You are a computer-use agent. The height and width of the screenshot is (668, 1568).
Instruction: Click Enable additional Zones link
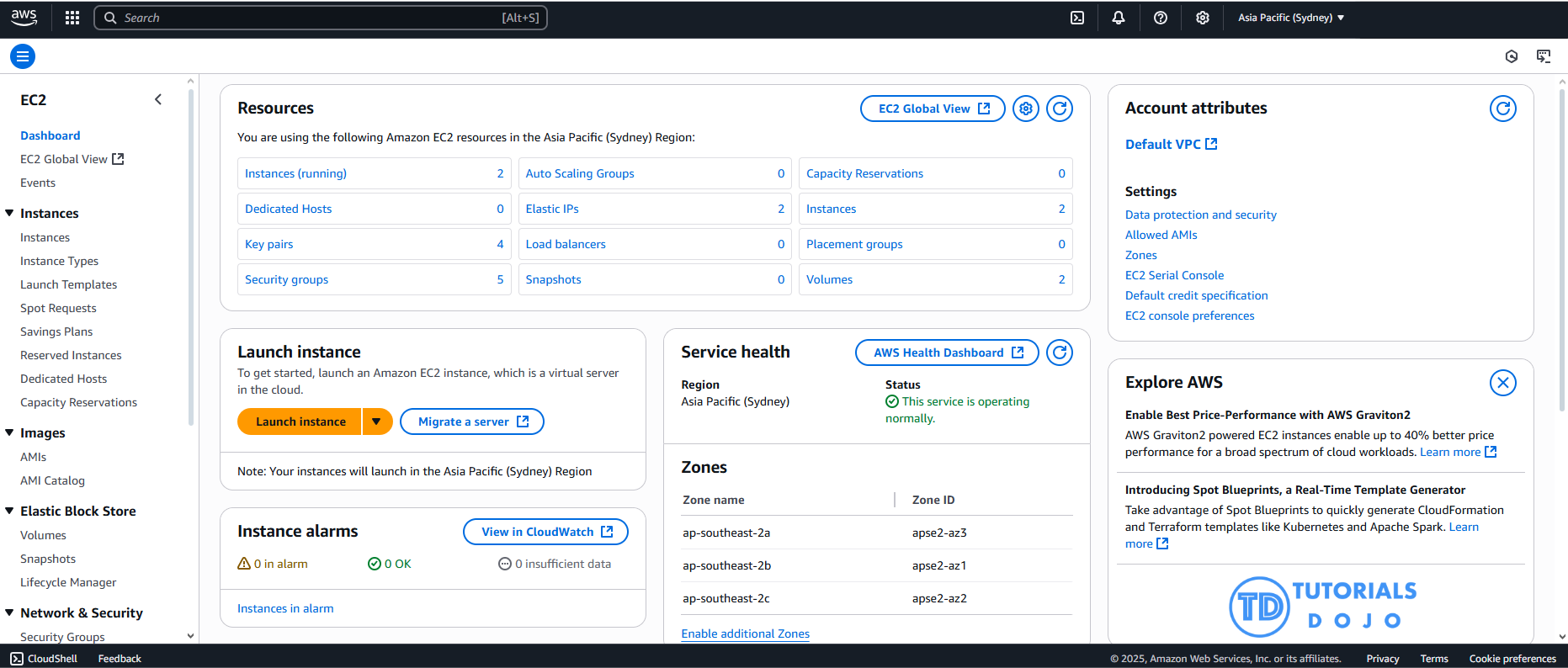pos(745,634)
